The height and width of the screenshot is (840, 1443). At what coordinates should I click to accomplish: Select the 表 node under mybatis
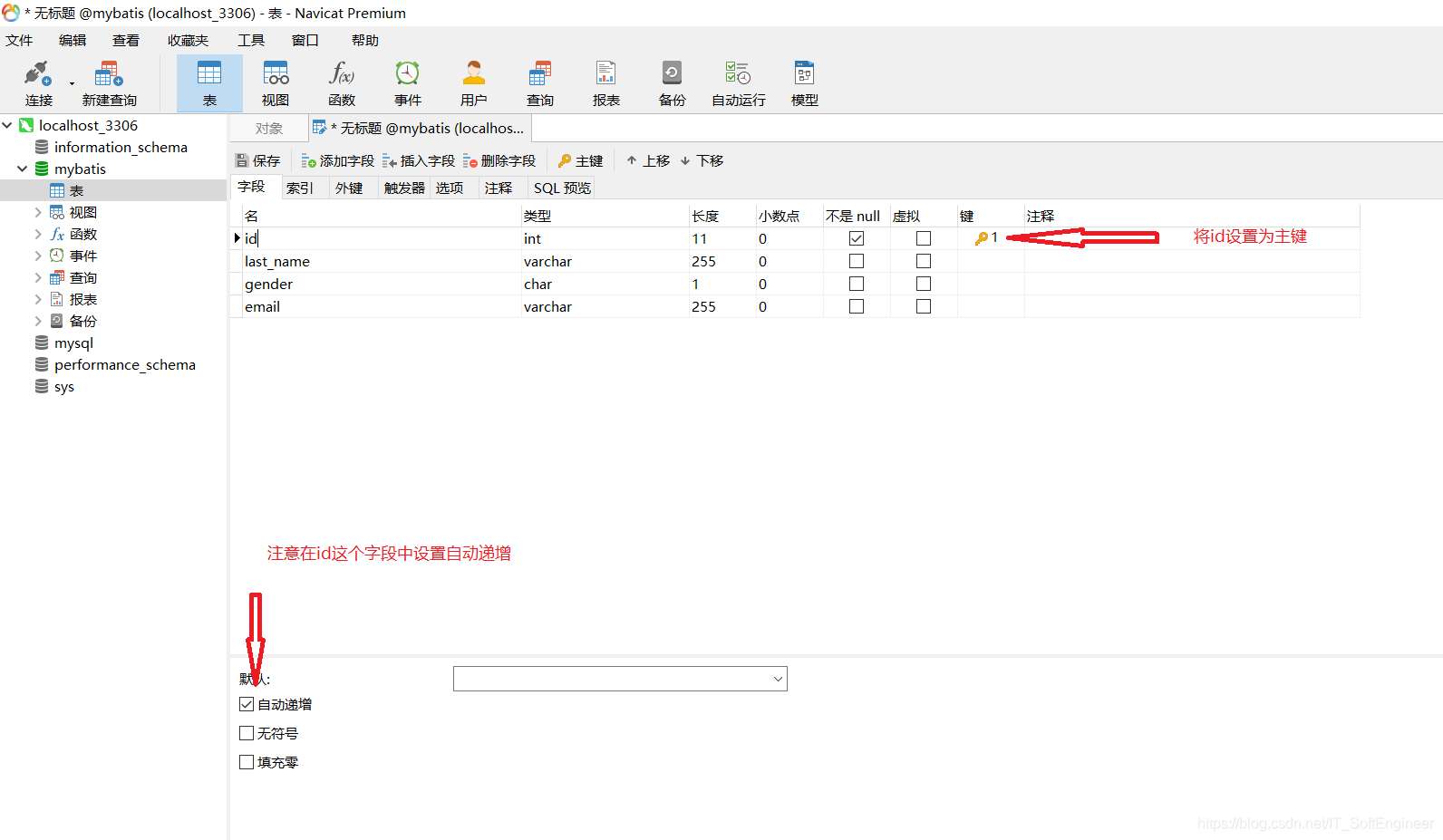pos(76,190)
